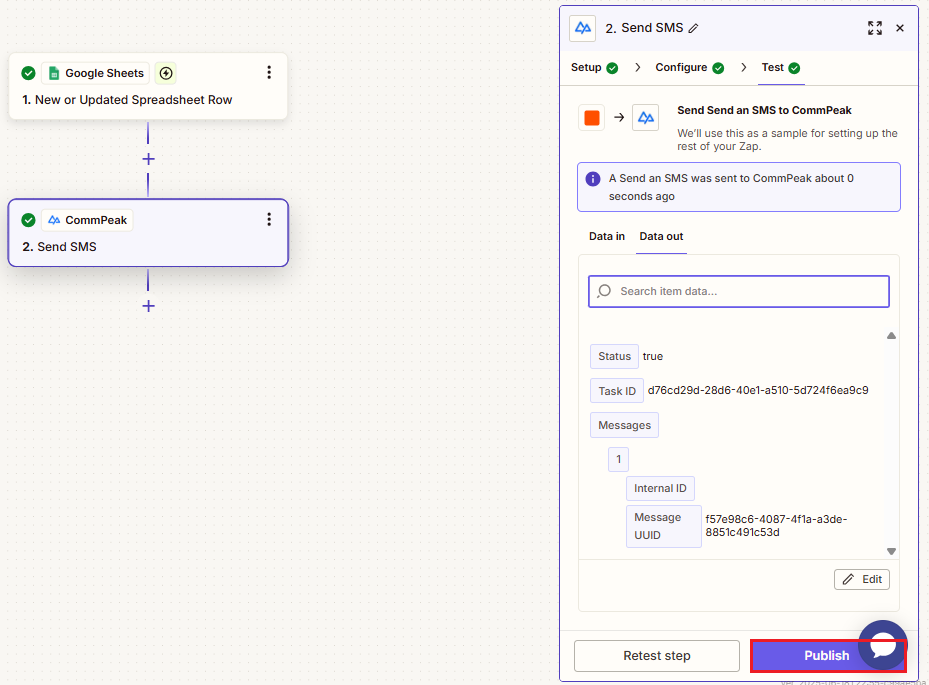Click the orange source app icon
The height and width of the screenshot is (685, 929).
click(591, 117)
